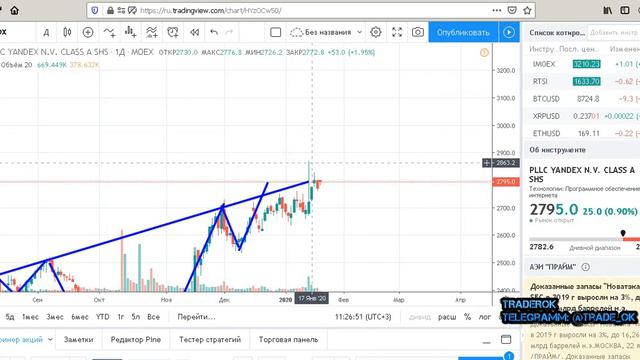Select the 1г time range
The width and height of the screenshot is (640, 360).
(x=120, y=317)
